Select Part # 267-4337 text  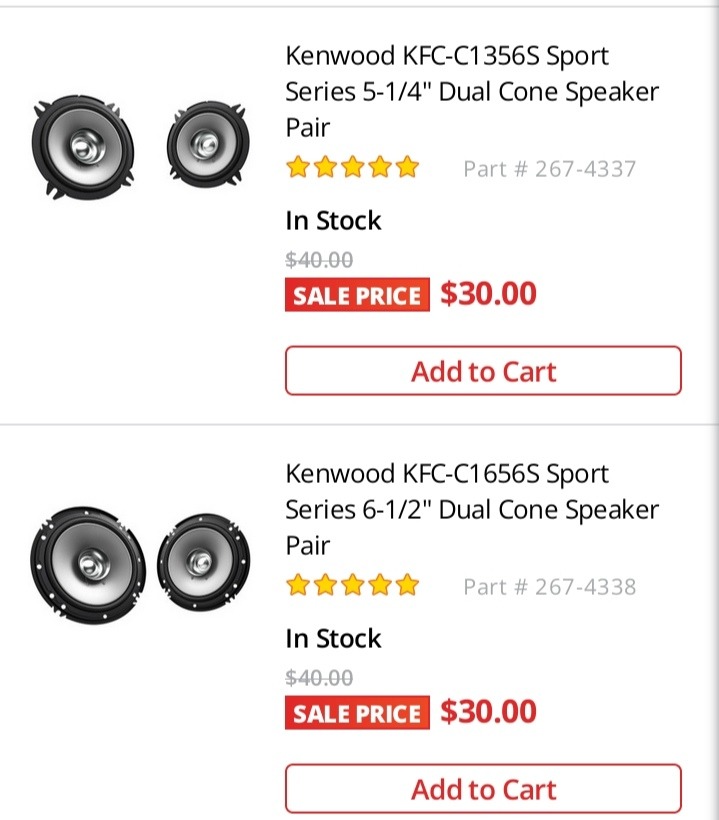pos(550,169)
